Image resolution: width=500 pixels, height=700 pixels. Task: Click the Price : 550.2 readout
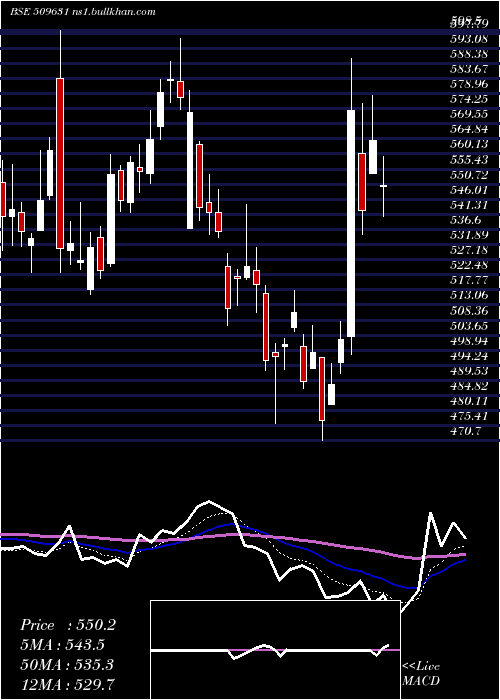pos(68,625)
